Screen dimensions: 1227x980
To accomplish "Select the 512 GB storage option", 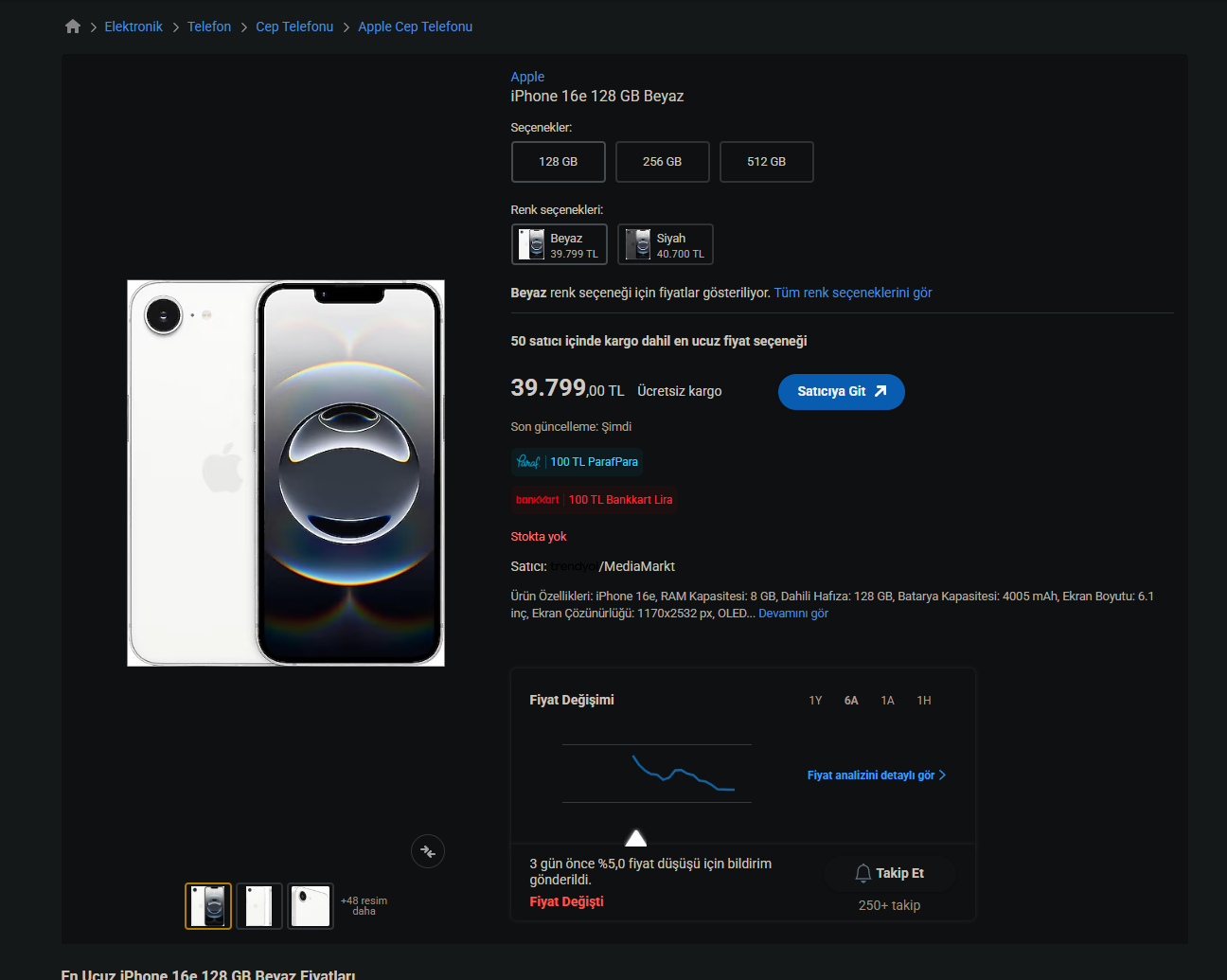I will [767, 162].
